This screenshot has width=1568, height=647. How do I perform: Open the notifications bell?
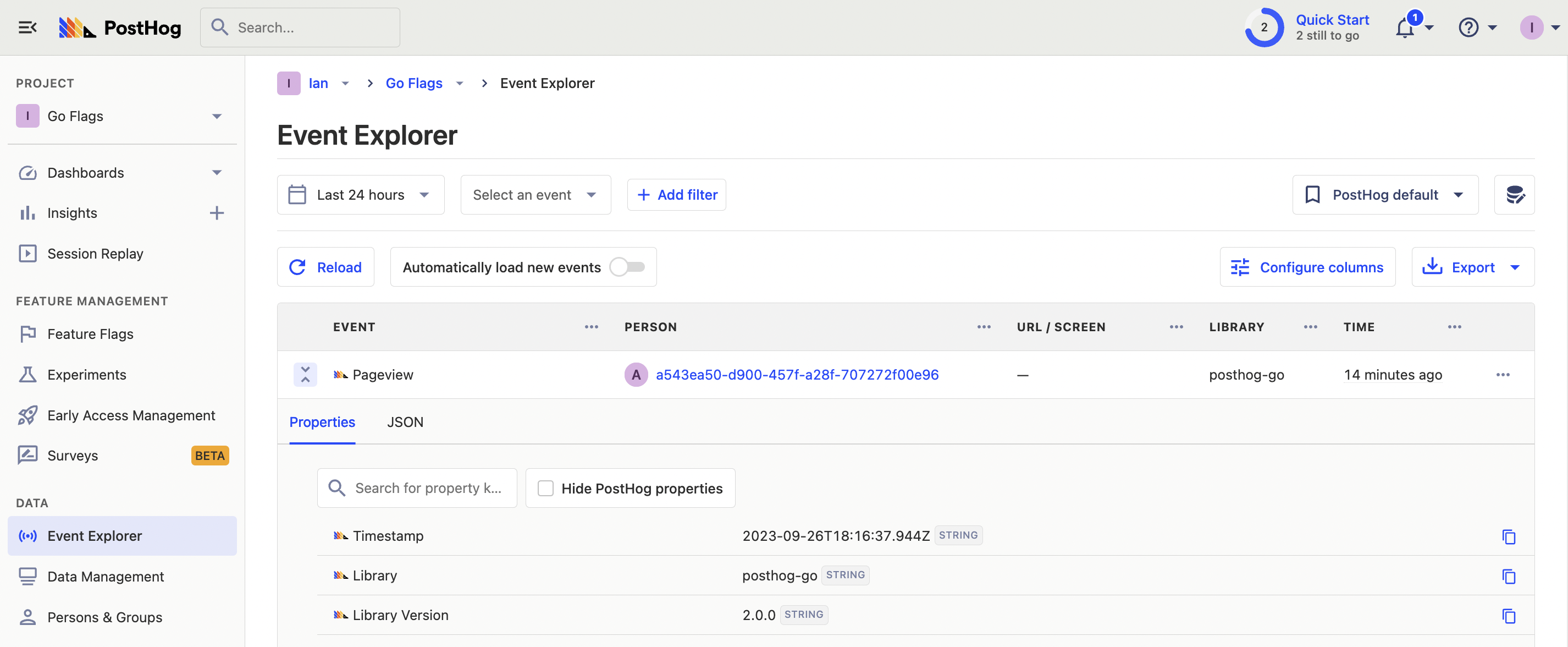click(1405, 28)
